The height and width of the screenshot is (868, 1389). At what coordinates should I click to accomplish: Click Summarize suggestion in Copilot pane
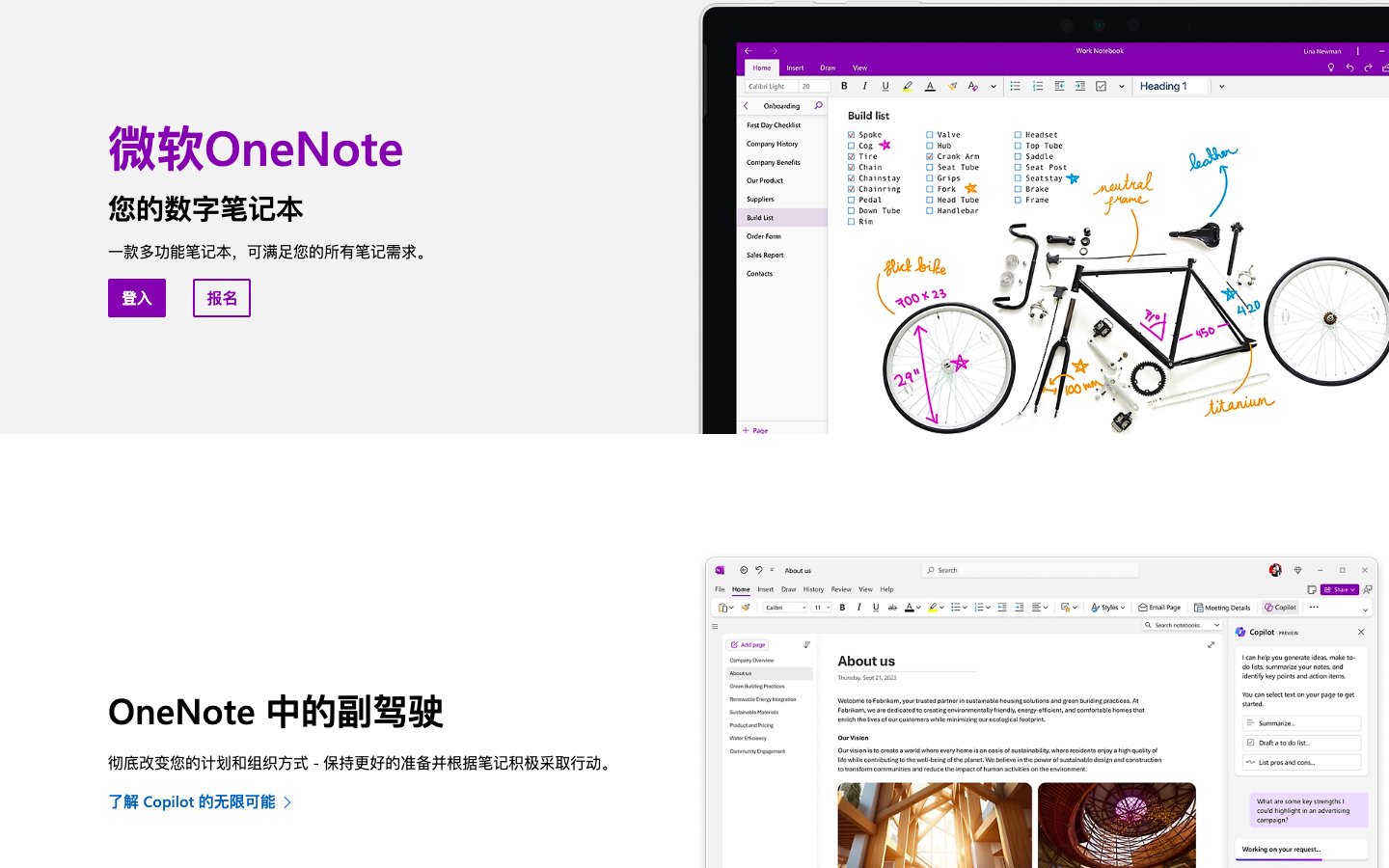pyautogui.click(x=1301, y=723)
